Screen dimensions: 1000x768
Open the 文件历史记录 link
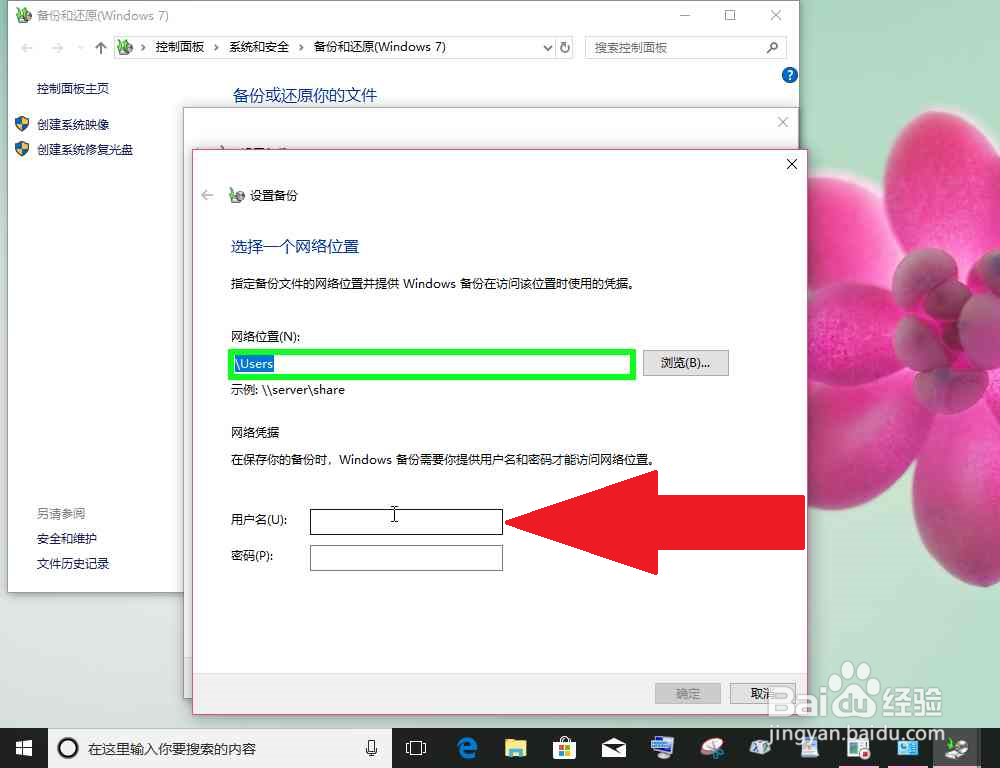[73, 563]
